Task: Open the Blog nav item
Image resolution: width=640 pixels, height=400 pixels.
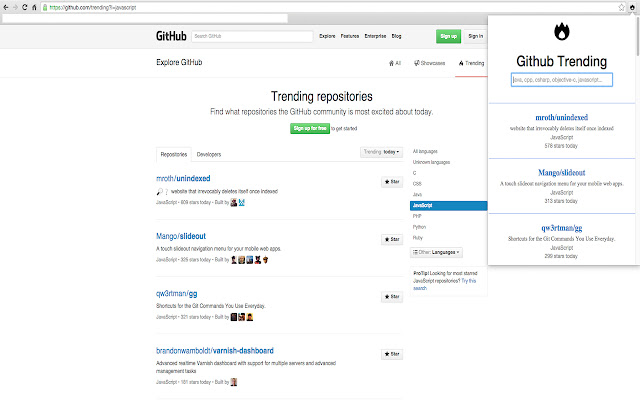Action: [x=396, y=36]
